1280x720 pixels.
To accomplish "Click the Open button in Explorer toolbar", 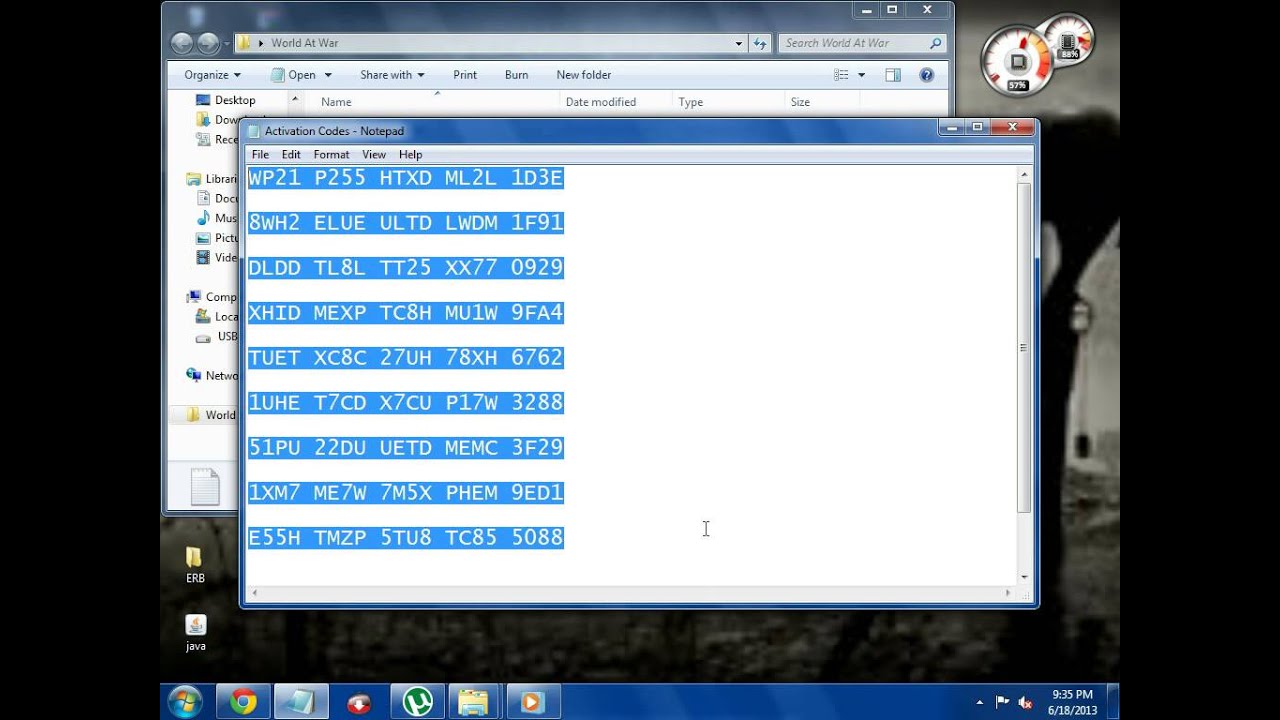I will coord(293,75).
